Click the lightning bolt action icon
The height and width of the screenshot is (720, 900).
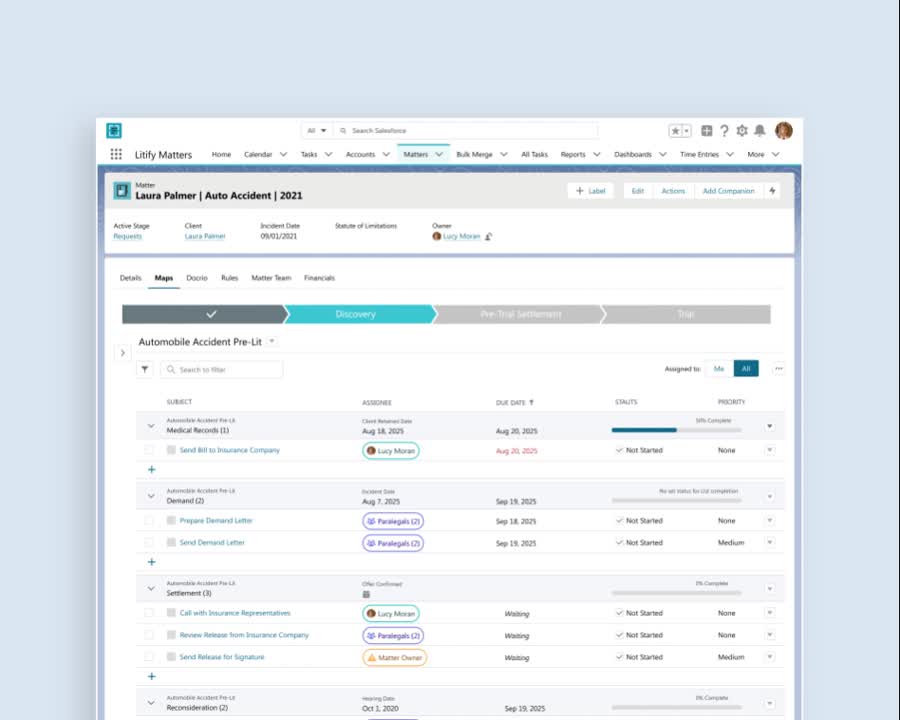(x=773, y=191)
